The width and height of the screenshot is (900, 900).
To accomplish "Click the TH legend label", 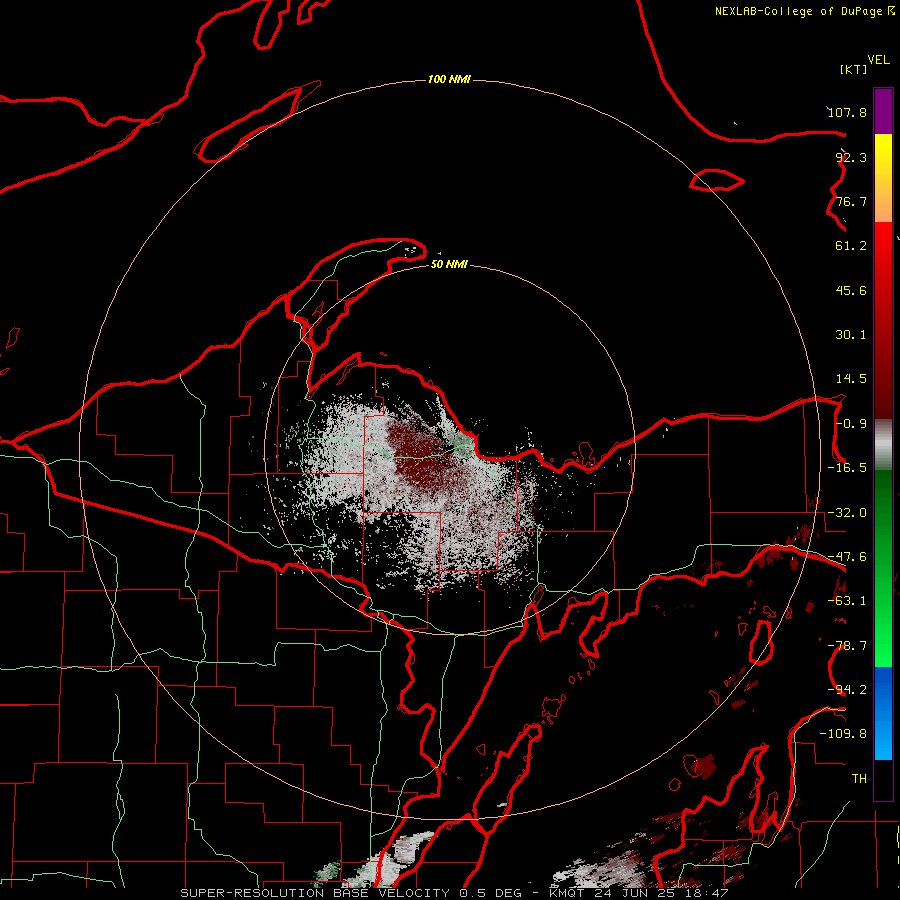I will coord(859,779).
